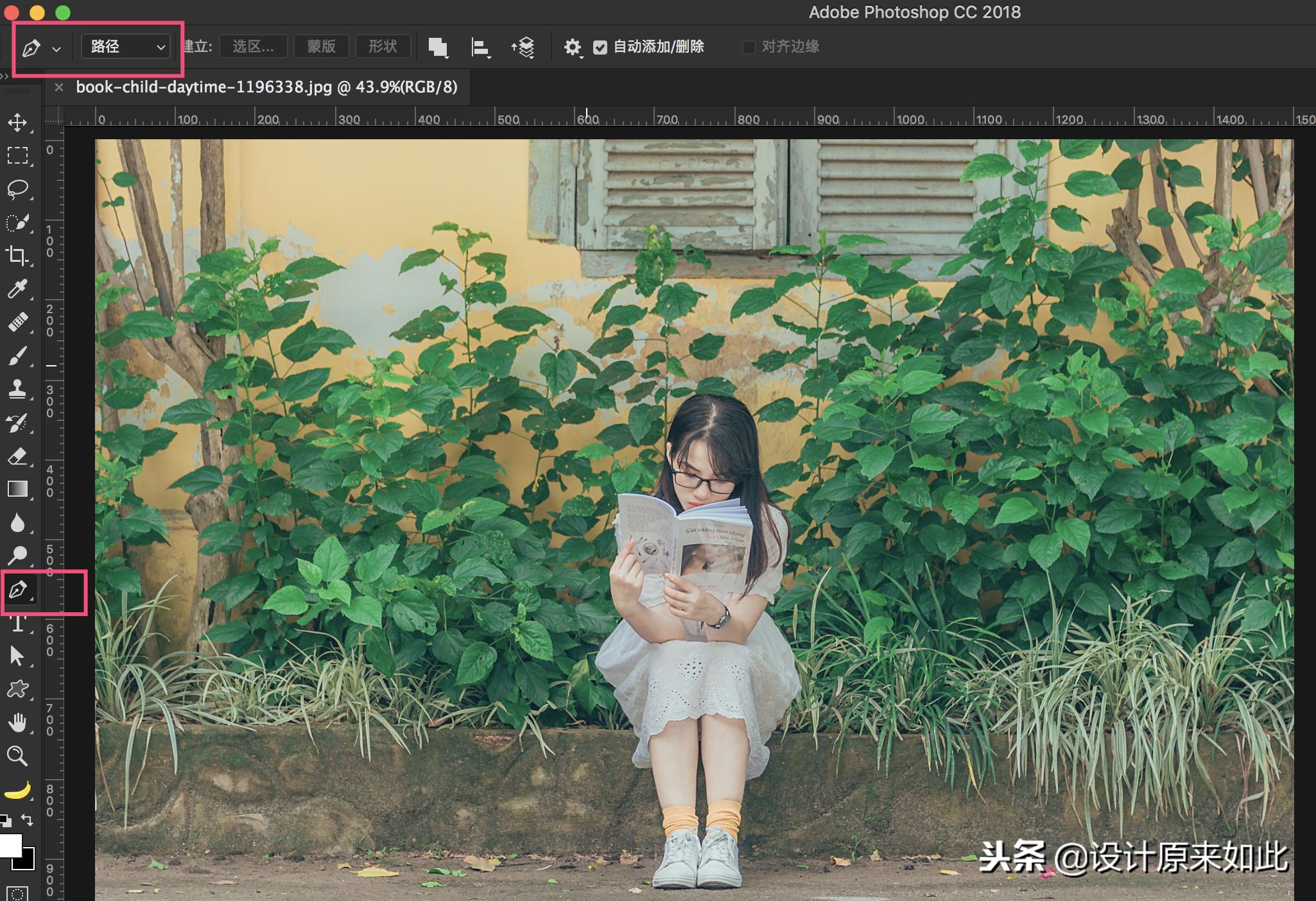Select the Move tool
This screenshot has width=1316, height=901.
[17, 122]
